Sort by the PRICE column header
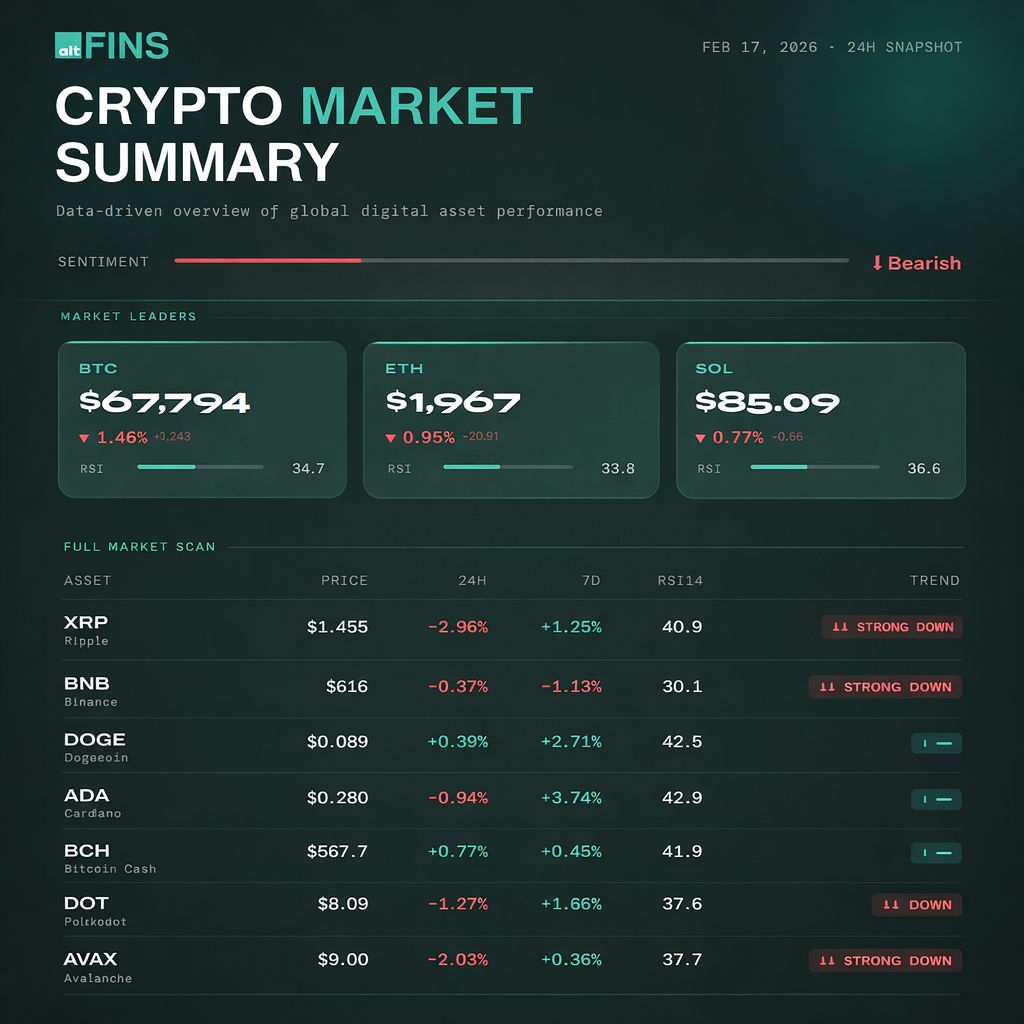 tap(344, 580)
